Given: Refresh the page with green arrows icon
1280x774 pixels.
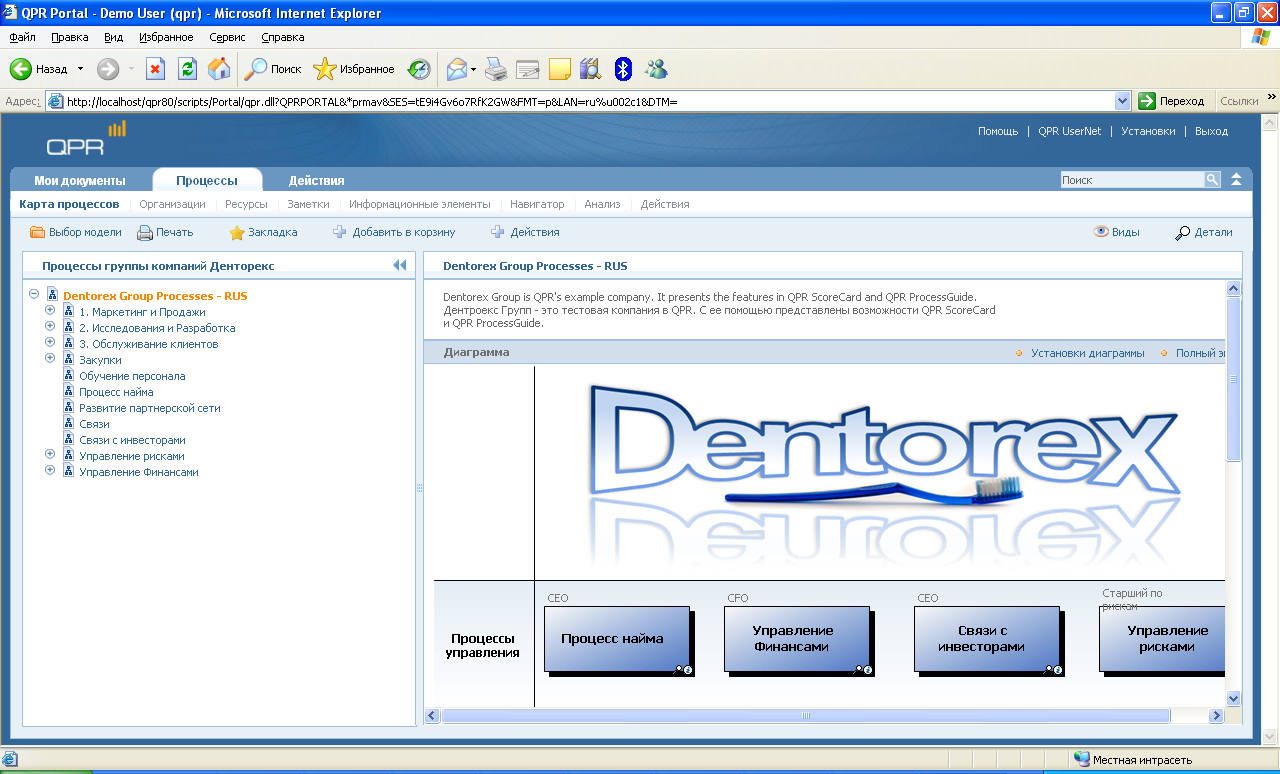Looking at the screenshot, I should 187,69.
